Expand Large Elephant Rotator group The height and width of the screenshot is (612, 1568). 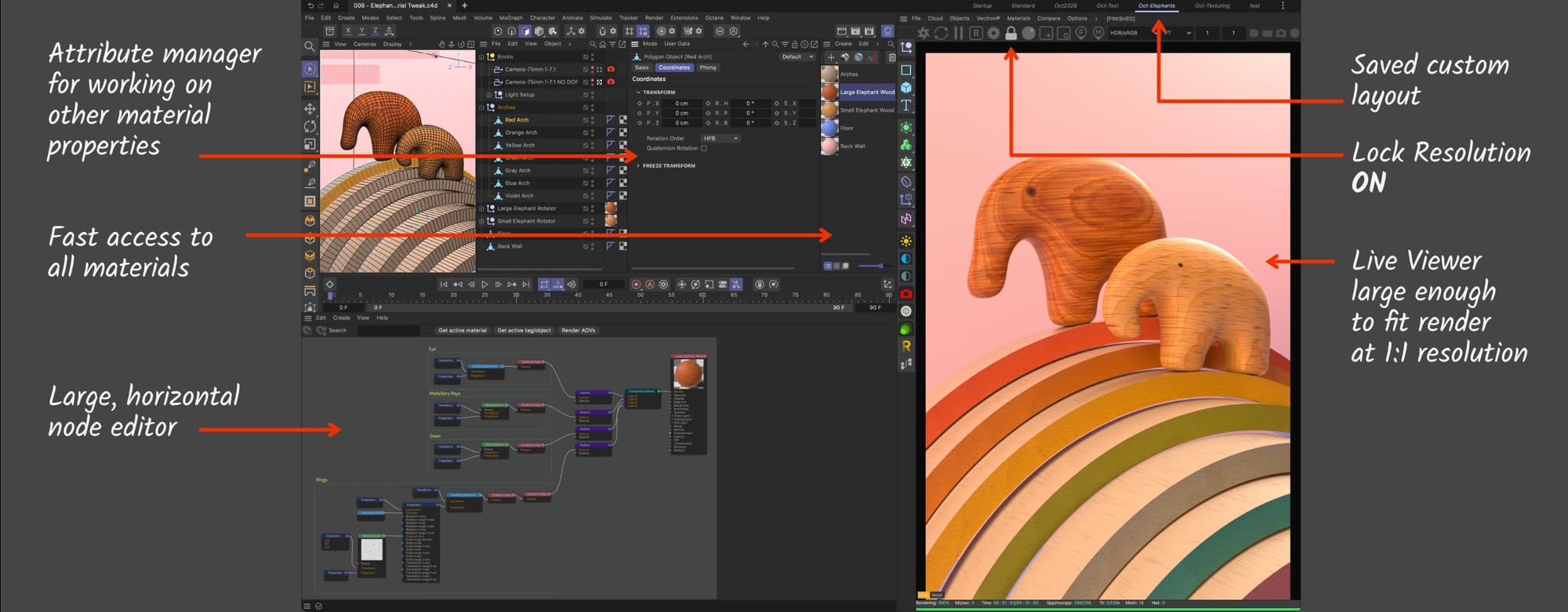481,208
